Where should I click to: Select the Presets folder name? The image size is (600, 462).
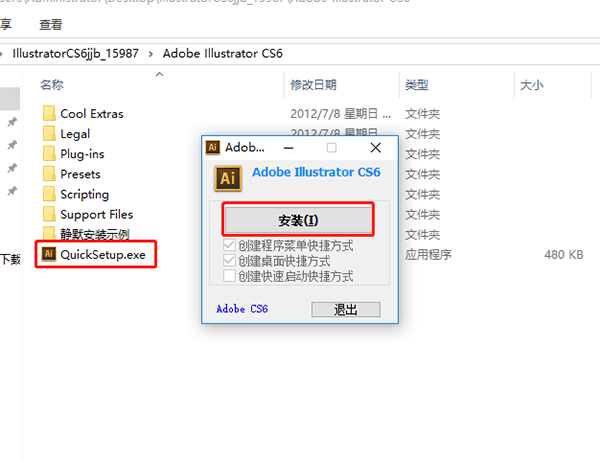pos(80,174)
